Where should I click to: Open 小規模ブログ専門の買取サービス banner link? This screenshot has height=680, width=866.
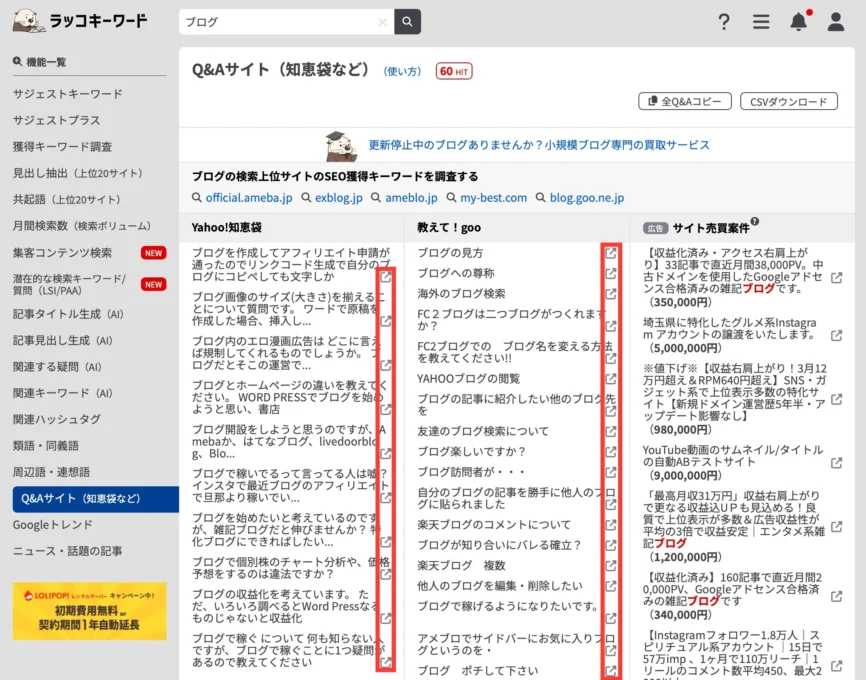[x=538, y=145]
